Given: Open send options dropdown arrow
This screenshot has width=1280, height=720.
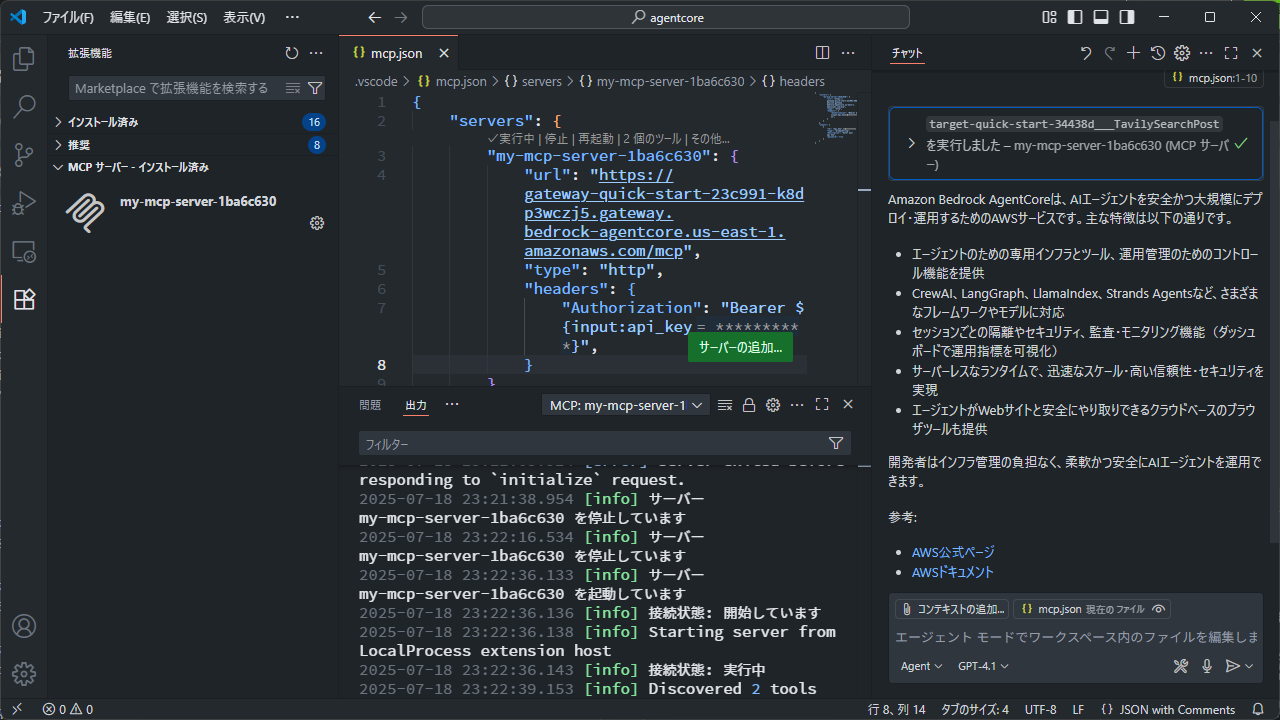Looking at the screenshot, I should coord(1249,666).
